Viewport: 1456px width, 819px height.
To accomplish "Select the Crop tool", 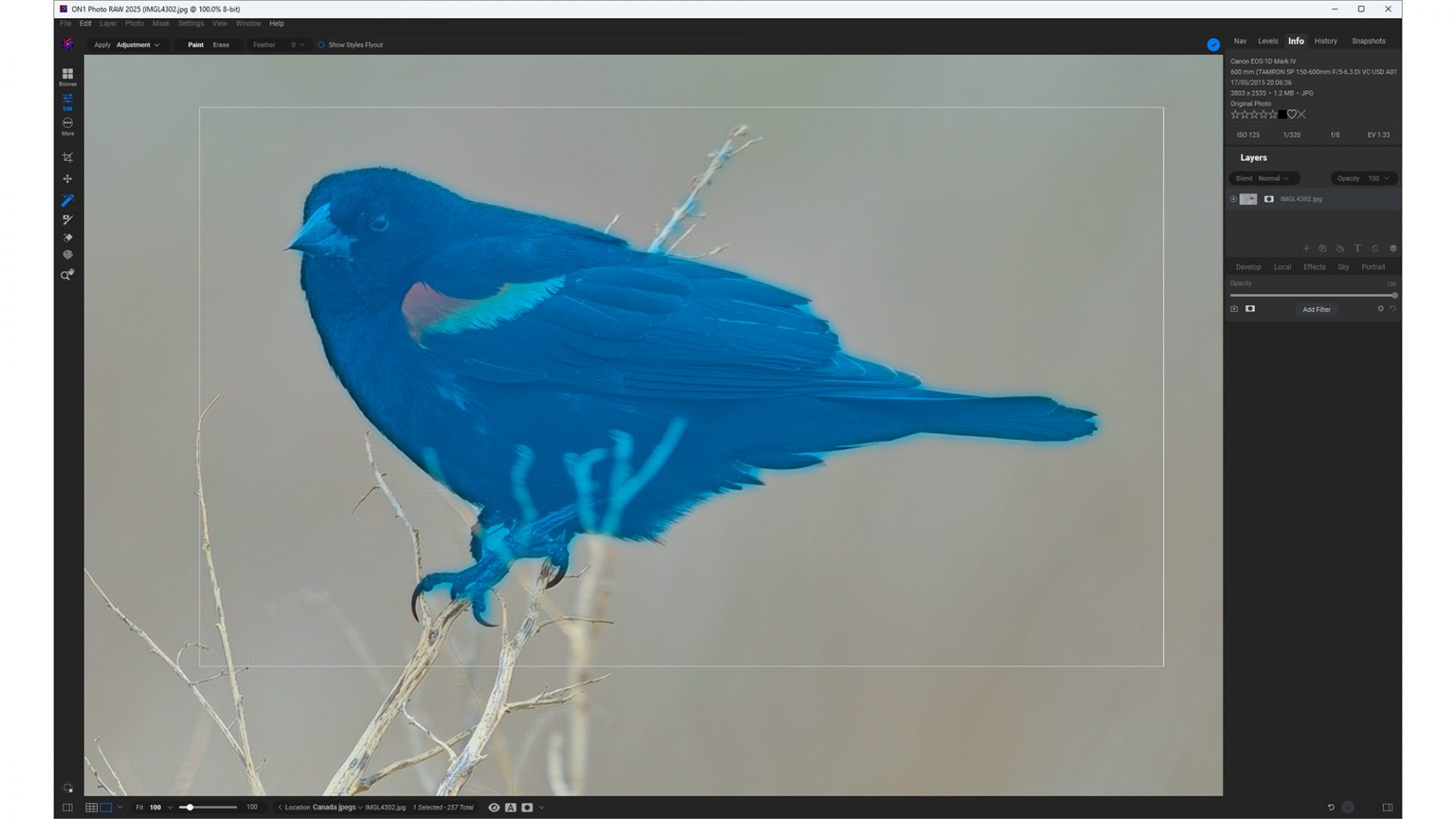I will (x=68, y=157).
